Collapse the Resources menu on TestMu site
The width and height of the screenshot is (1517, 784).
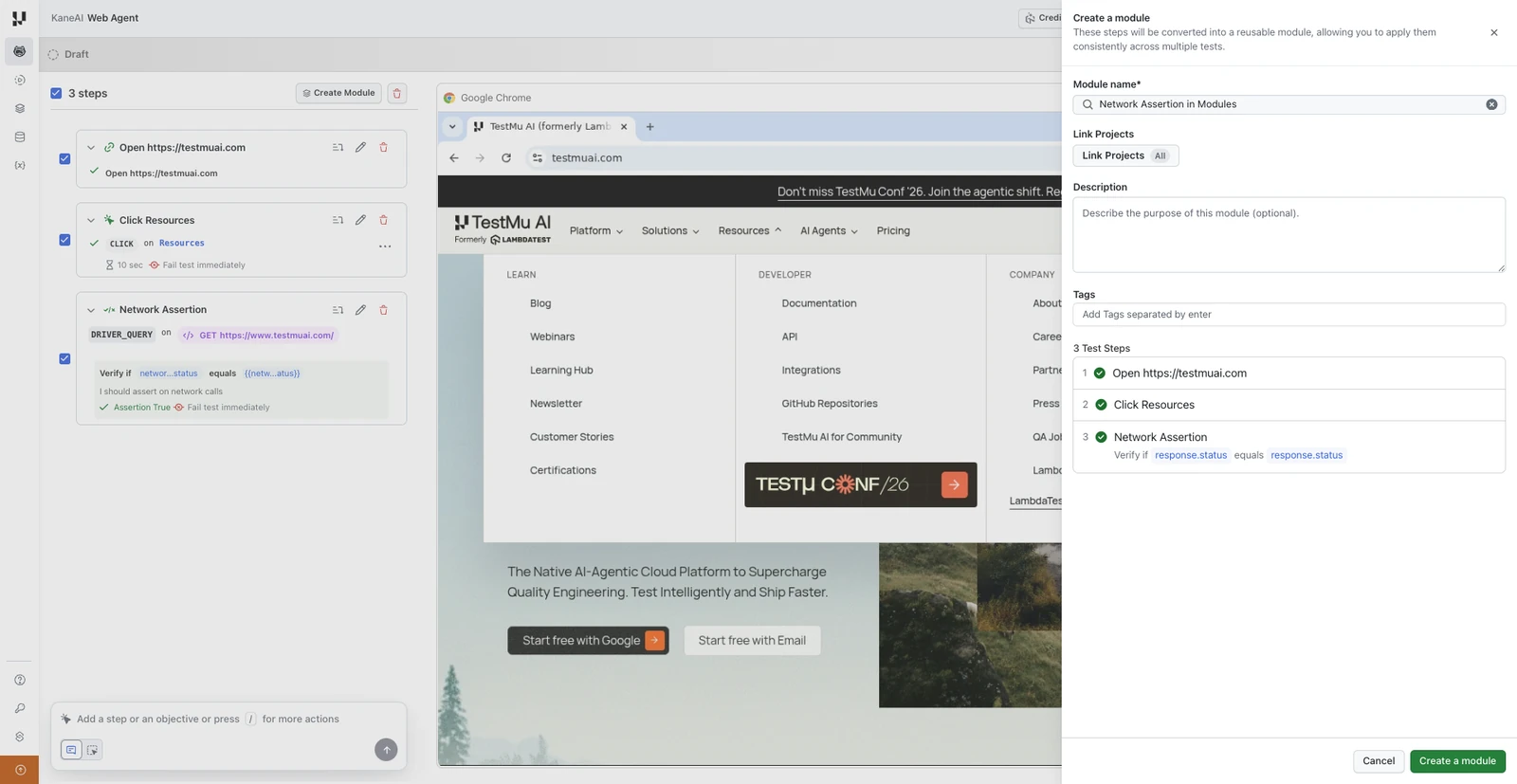pyautogui.click(x=750, y=230)
